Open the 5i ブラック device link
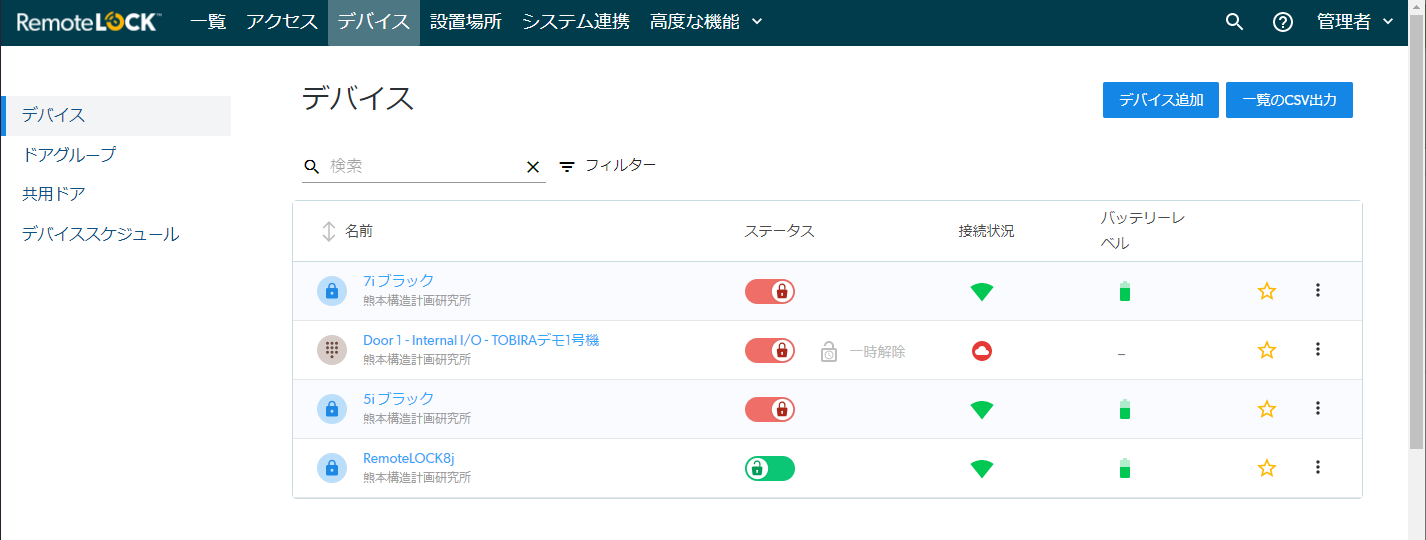Viewport: 1426px width, 540px height. click(398, 399)
